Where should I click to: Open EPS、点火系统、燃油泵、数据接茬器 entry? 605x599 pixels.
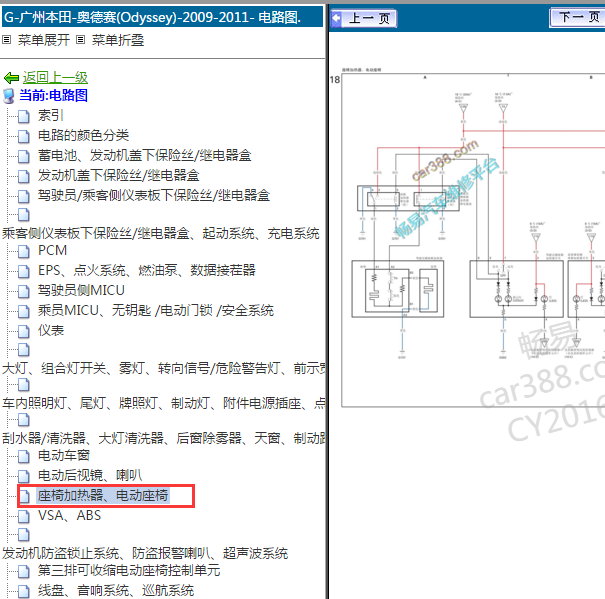tap(147, 270)
